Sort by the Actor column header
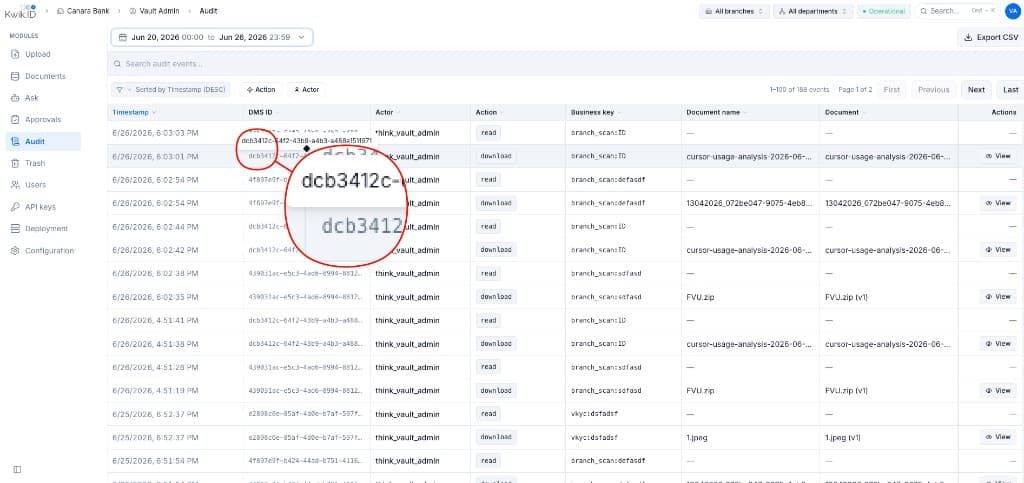1024x483 pixels. pyautogui.click(x=387, y=112)
